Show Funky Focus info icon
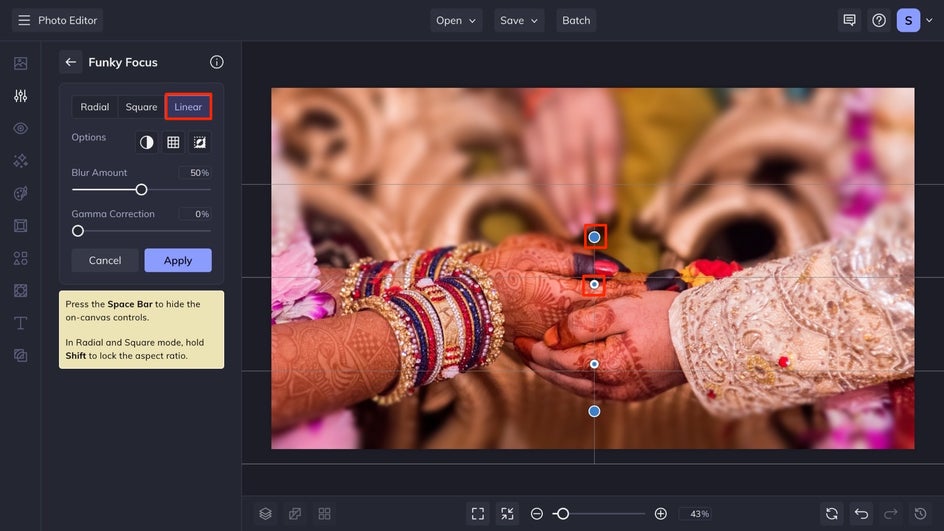This screenshot has width=944, height=531. click(217, 62)
